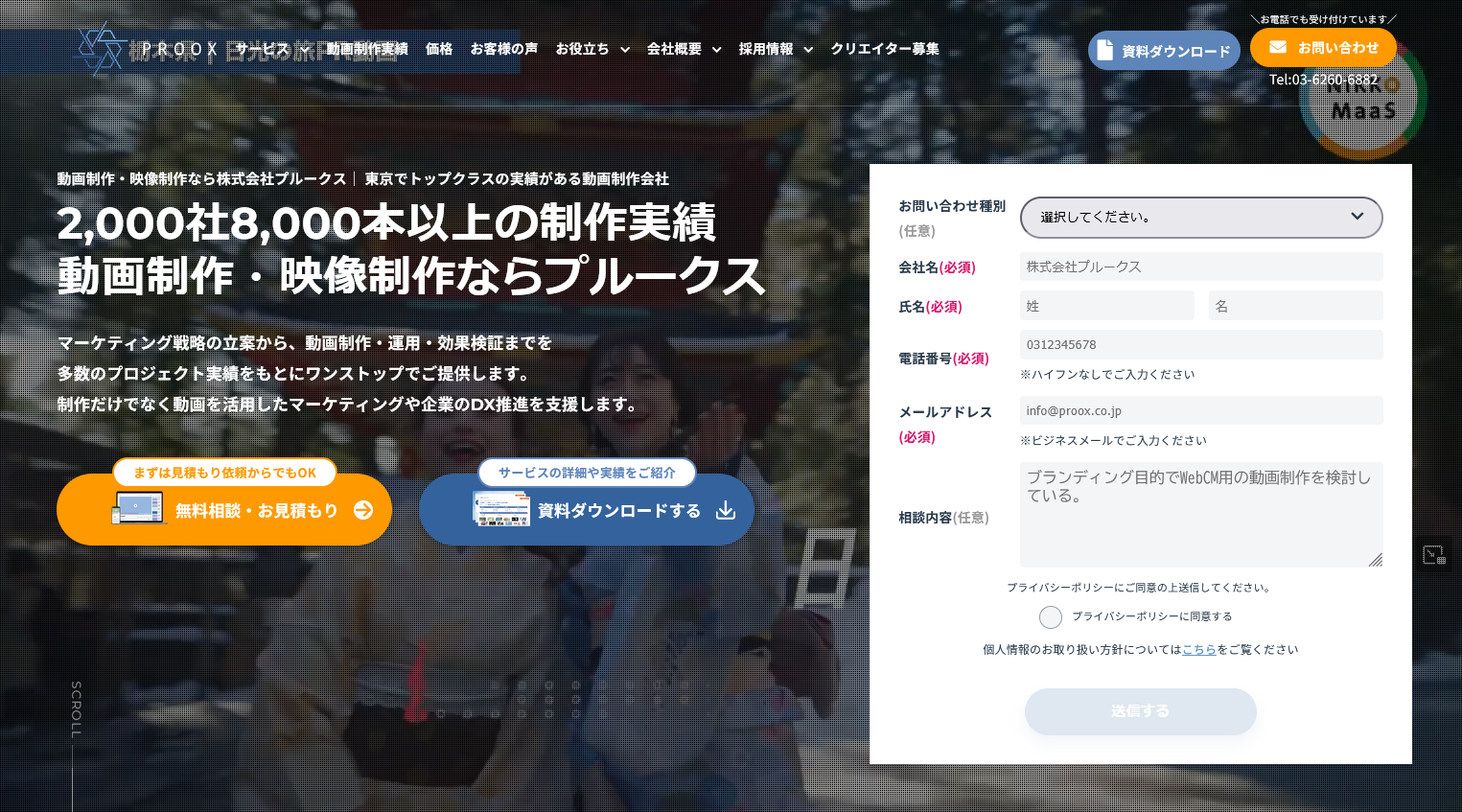Open the お問い合わせ種別 select dropdown

(1200, 218)
